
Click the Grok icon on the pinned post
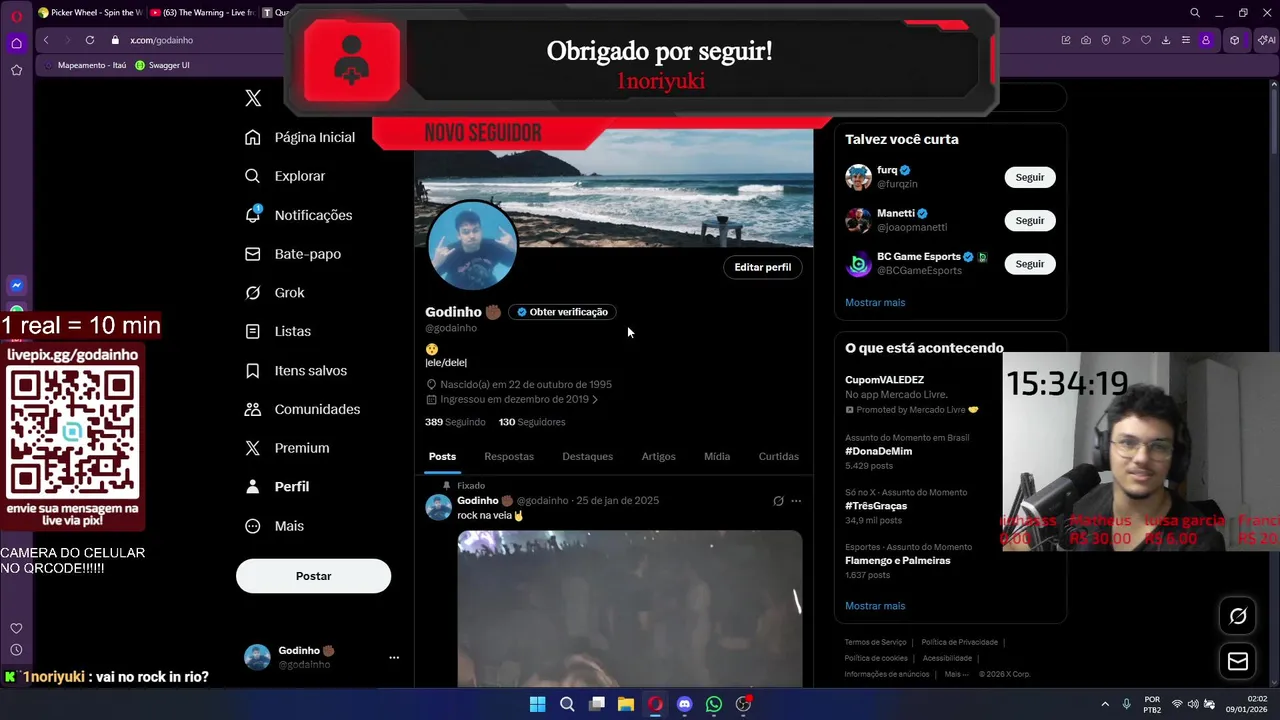[x=778, y=501]
